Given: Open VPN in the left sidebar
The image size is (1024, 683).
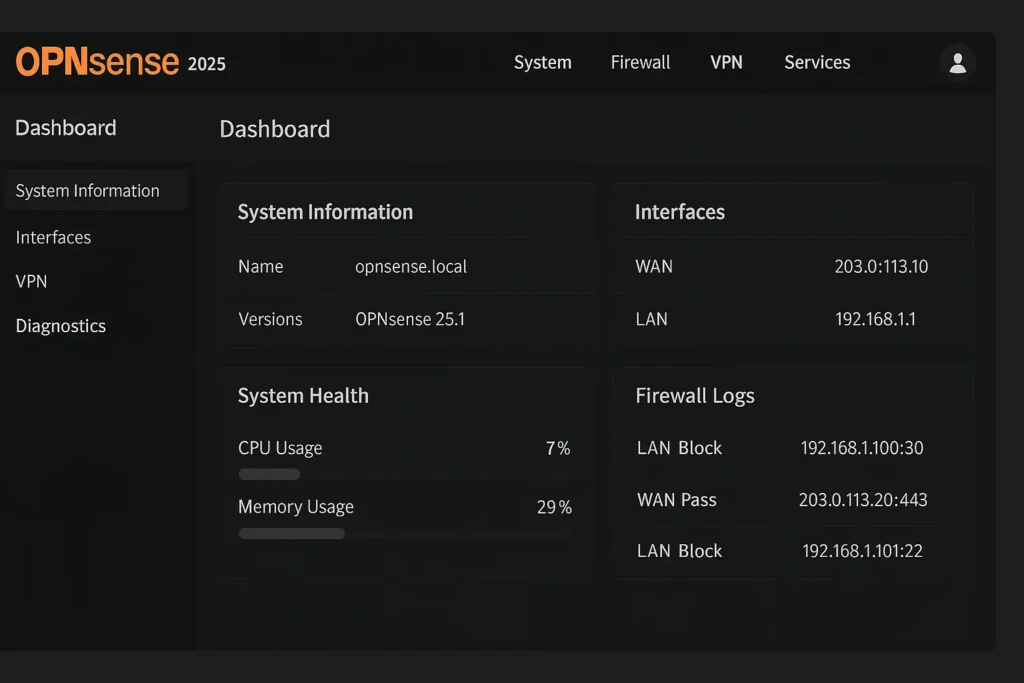Looking at the screenshot, I should click(31, 281).
